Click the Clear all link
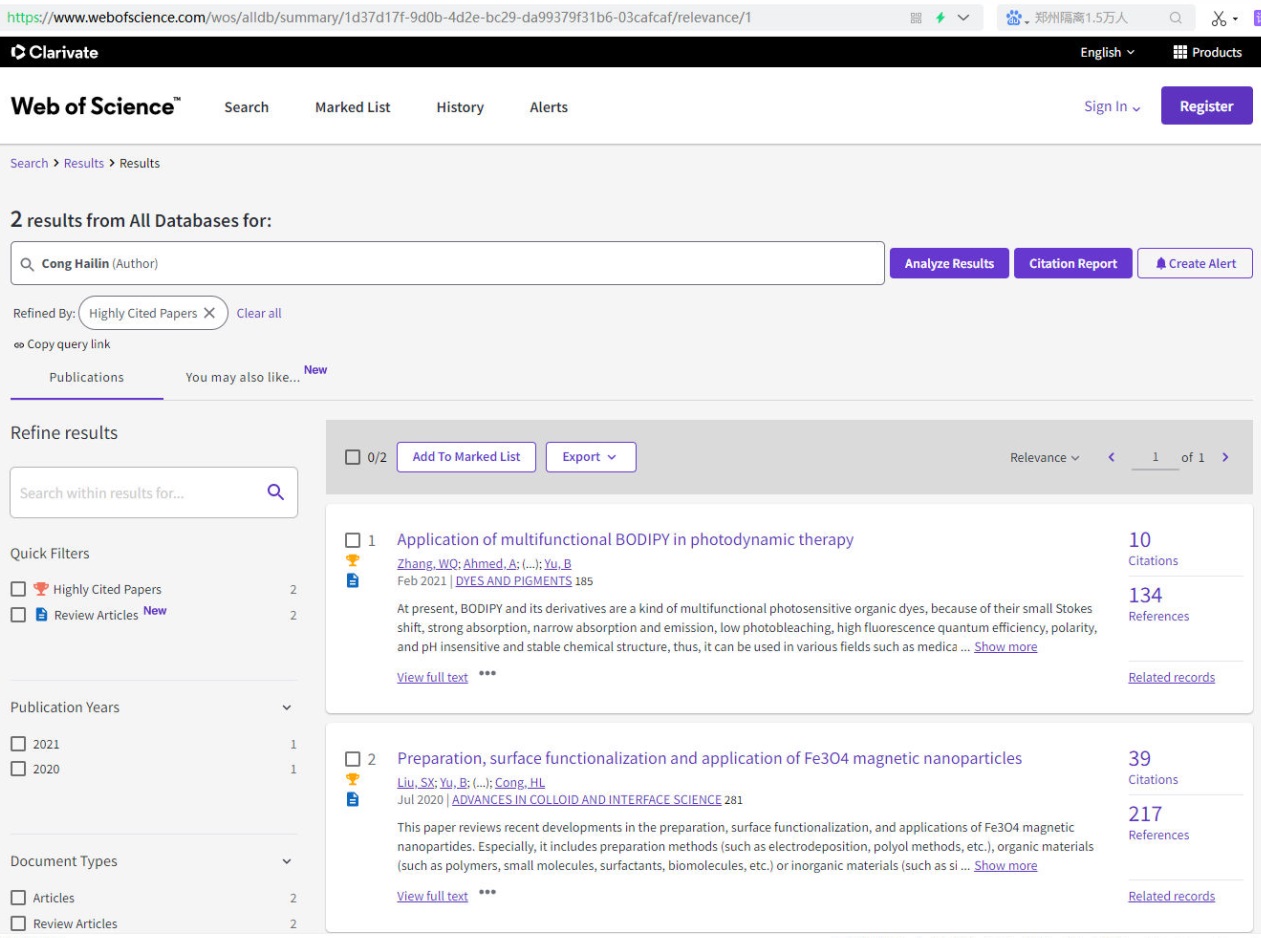Image resolution: width=1261 pixels, height=938 pixels. pos(259,313)
